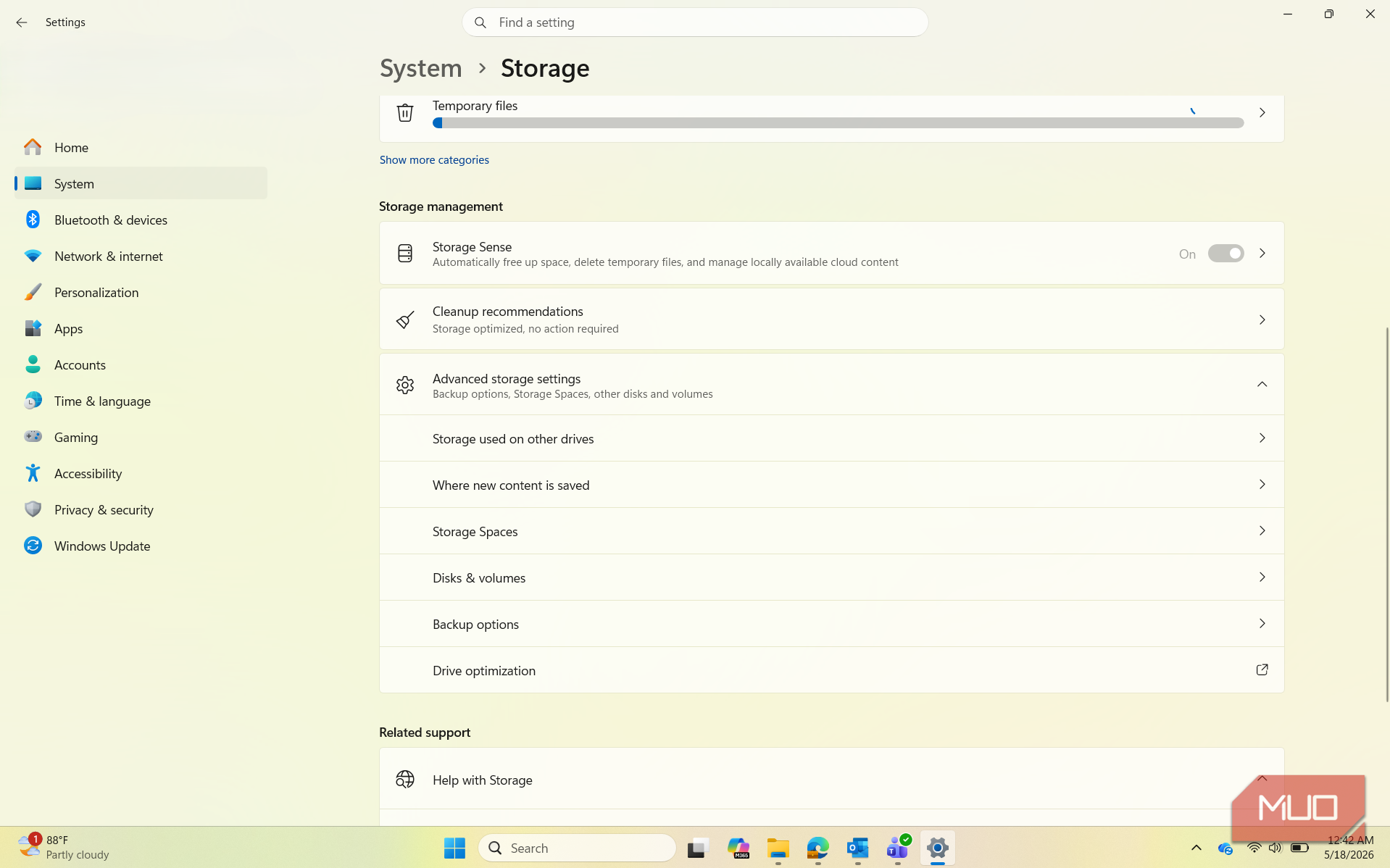
Task: Open Microsoft Teams from the taskbar
Action: [897, 848]
